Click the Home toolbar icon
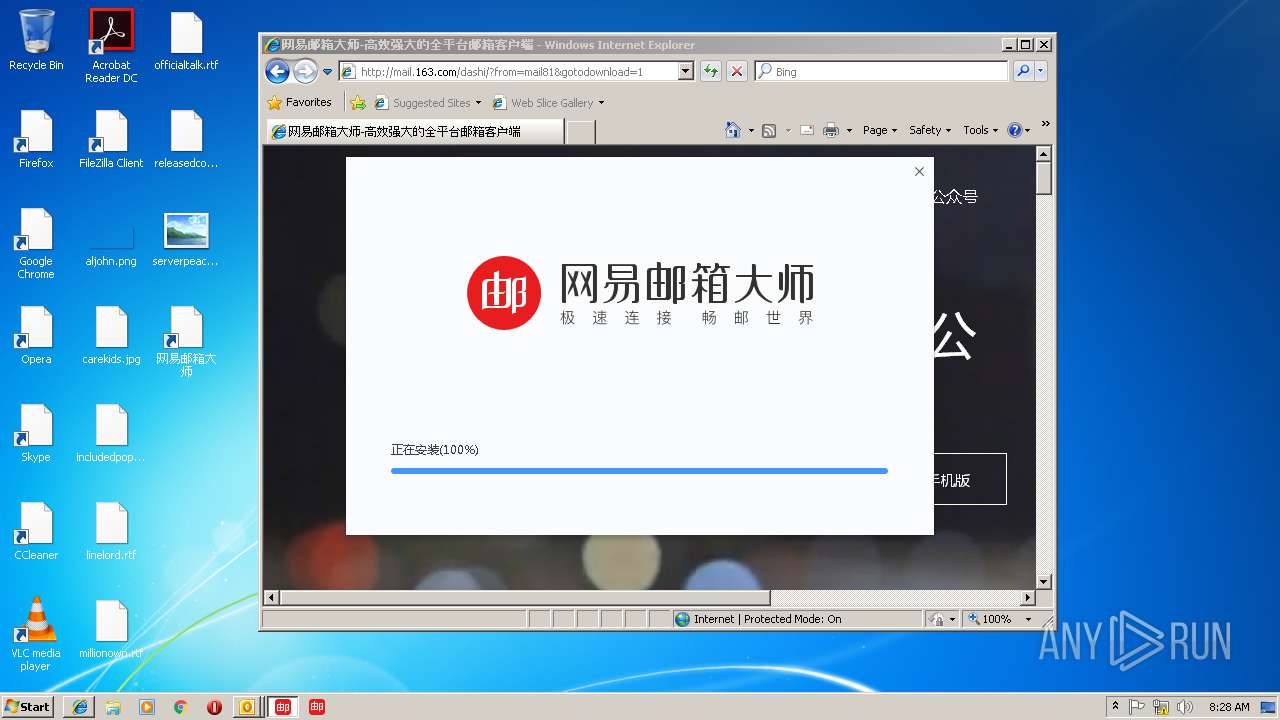Screen dimensions: 1280x720 tap(733, 130)
